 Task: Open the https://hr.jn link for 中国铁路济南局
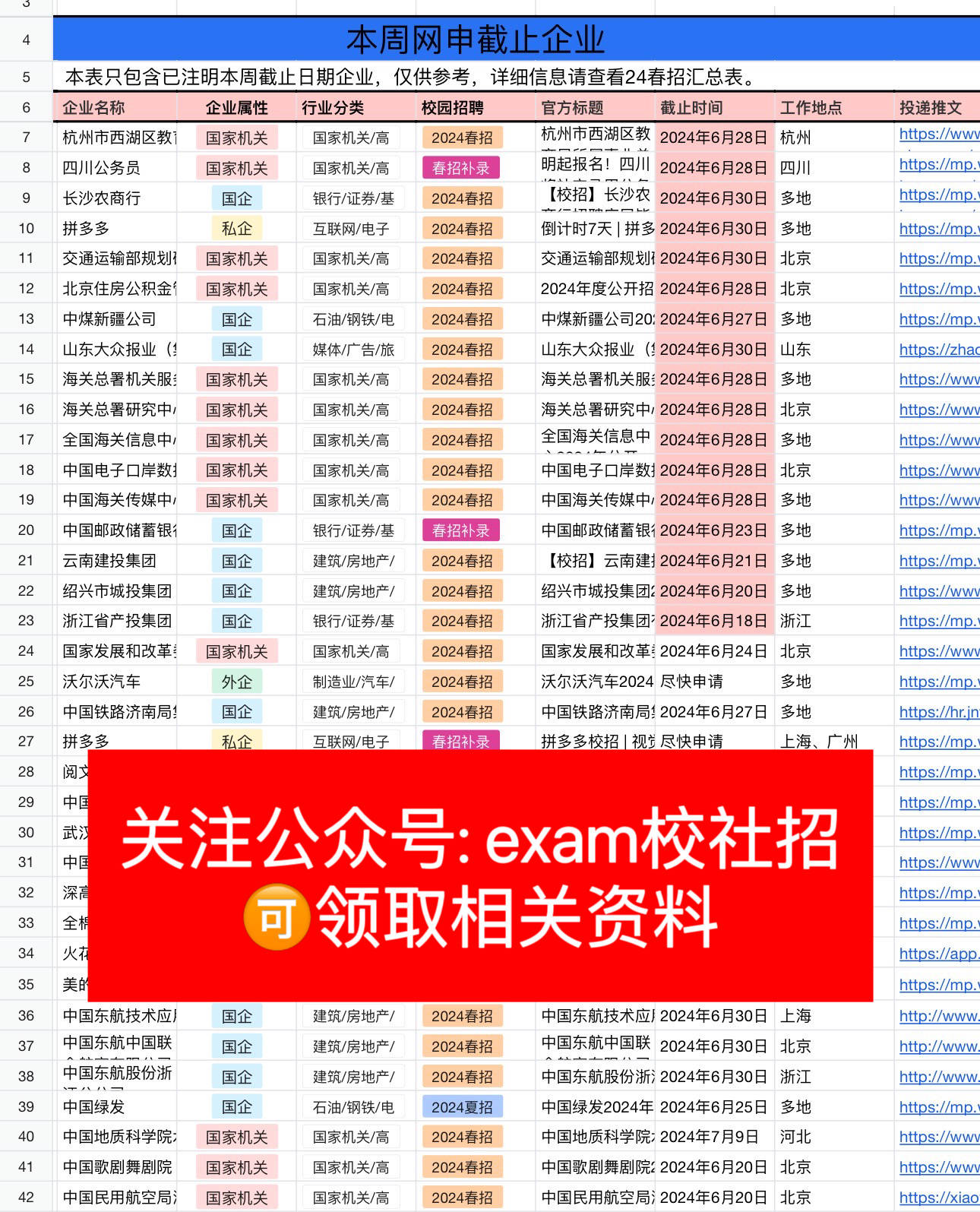939,712
